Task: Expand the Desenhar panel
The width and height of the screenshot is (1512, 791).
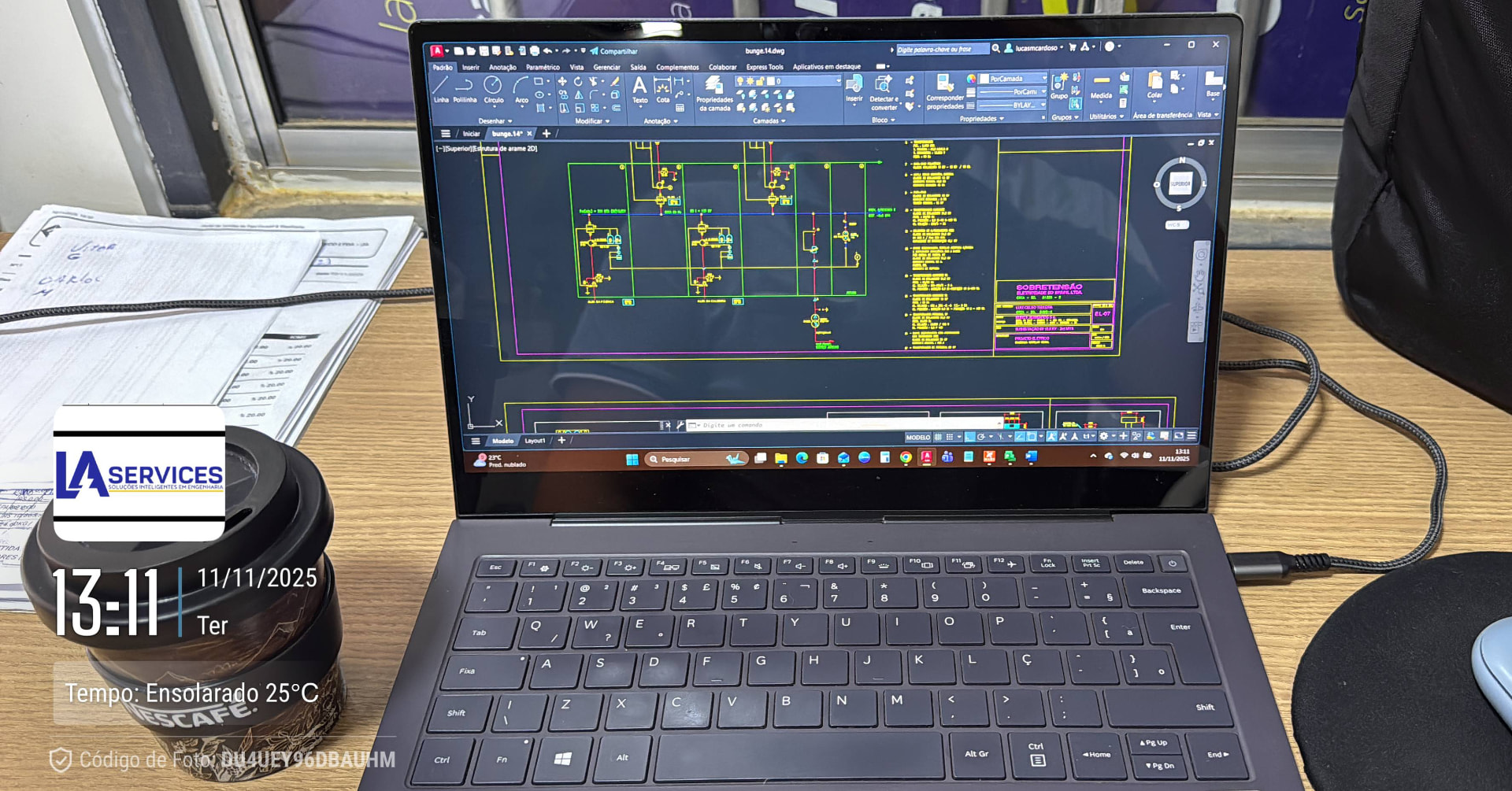Action: (x=495, y=121)
